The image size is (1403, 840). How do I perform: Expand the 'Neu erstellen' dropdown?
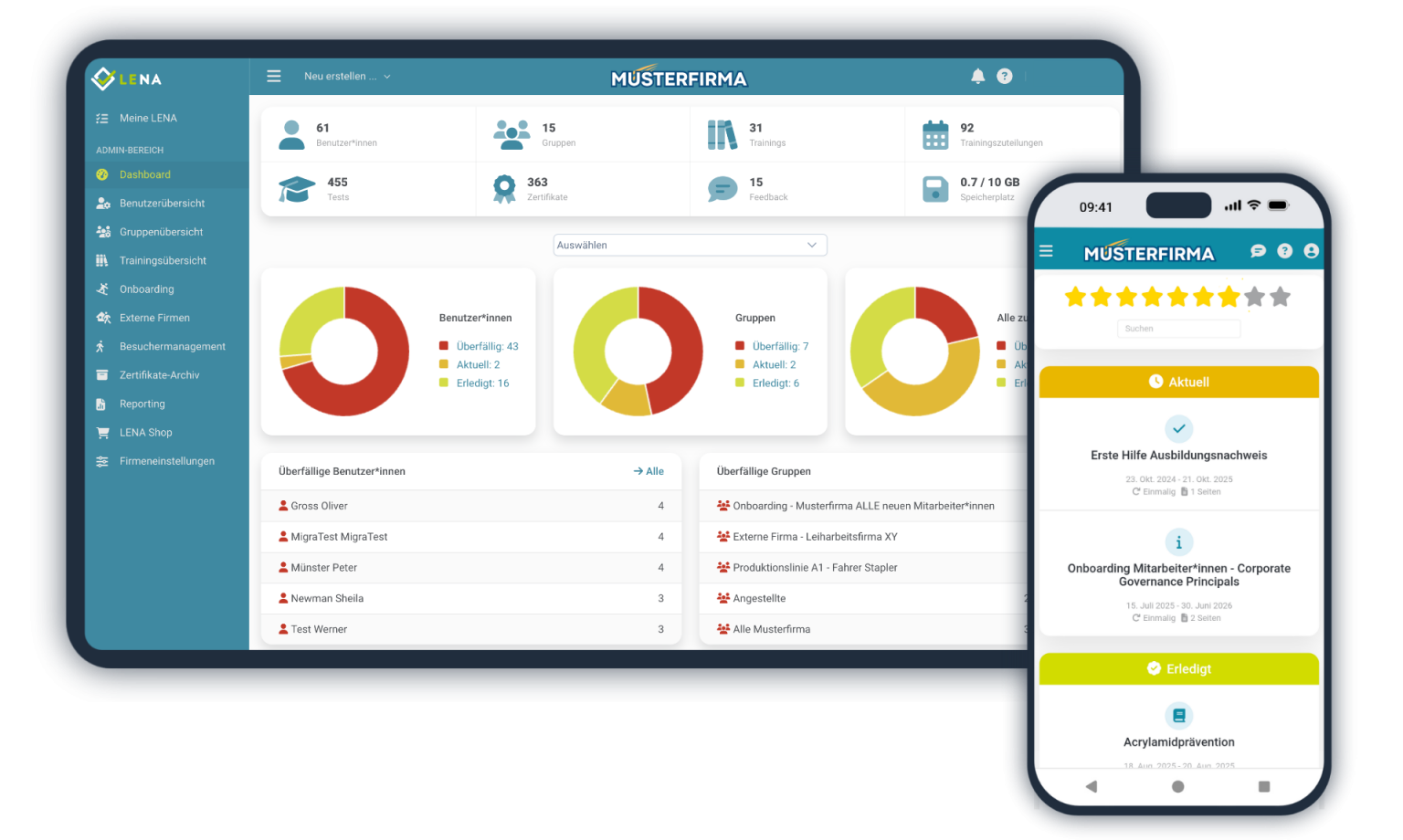click(346, 77)
